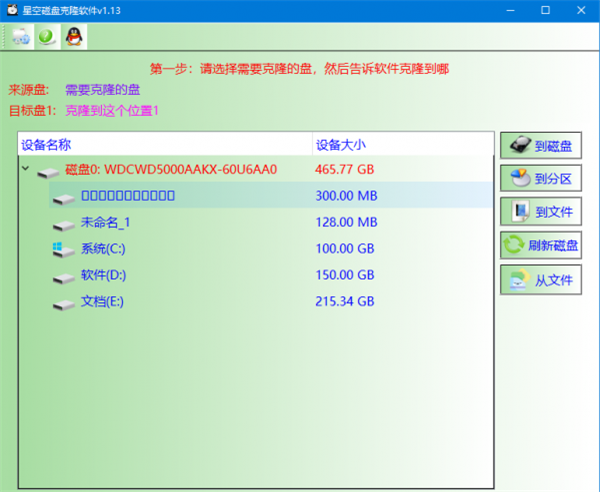Screen dimensions: 600x492
Task: Click the drive icon beside 文档(E:)
Action: [x=64, y=301]
